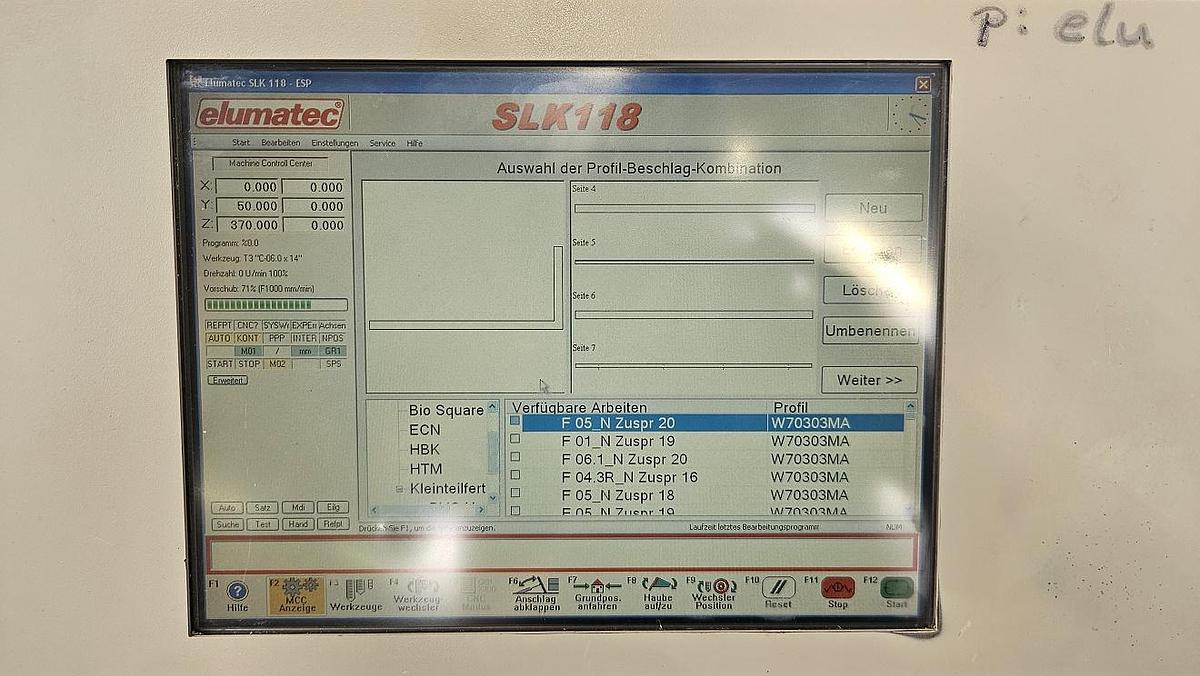Click the REFPT status cell
1200x676 pixels.
[x=219, y=325]
